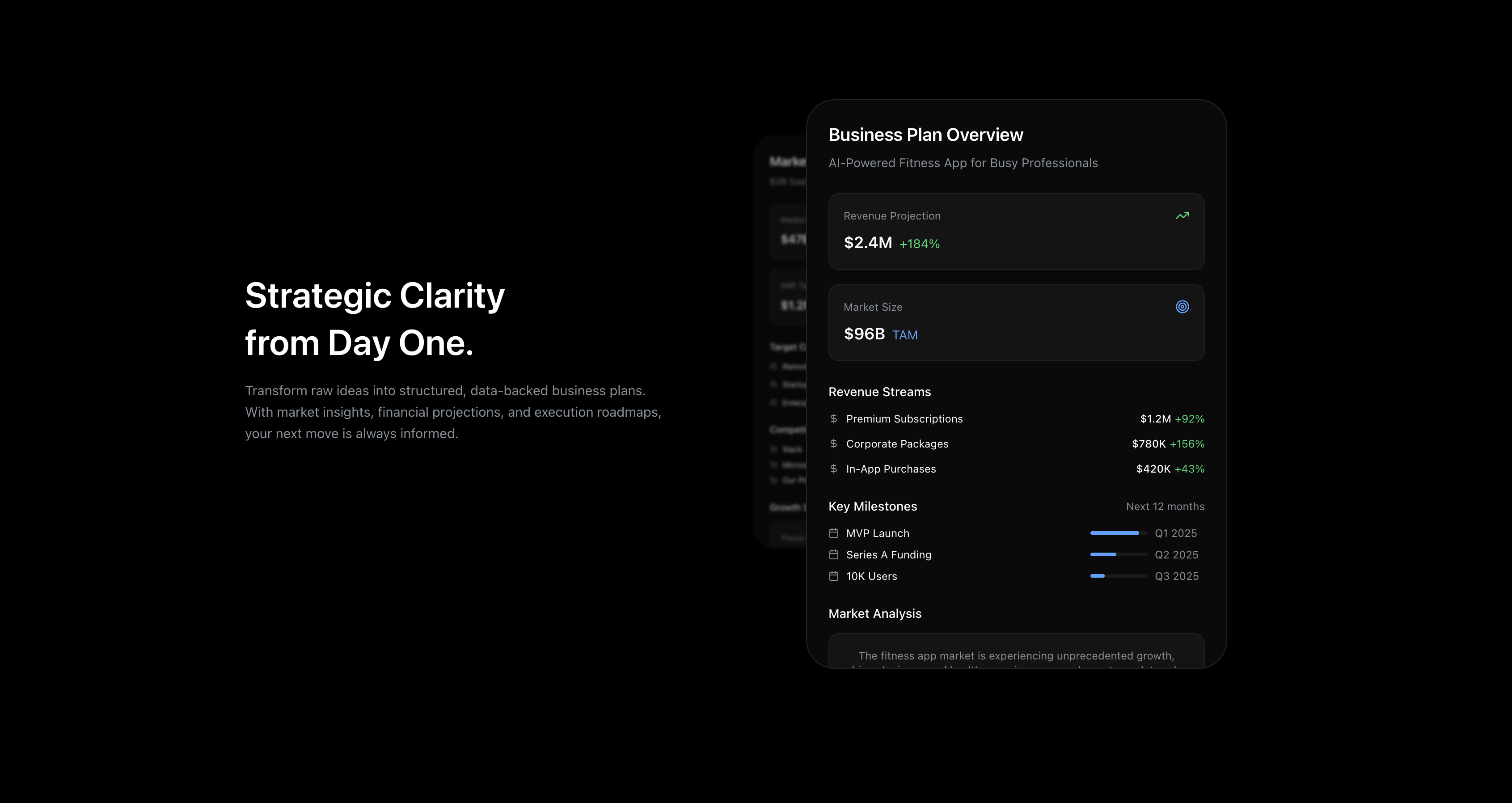Click the blue target icon in Market Size
This screenshot has height=803, width=1512.
(x=1182, y=306)
